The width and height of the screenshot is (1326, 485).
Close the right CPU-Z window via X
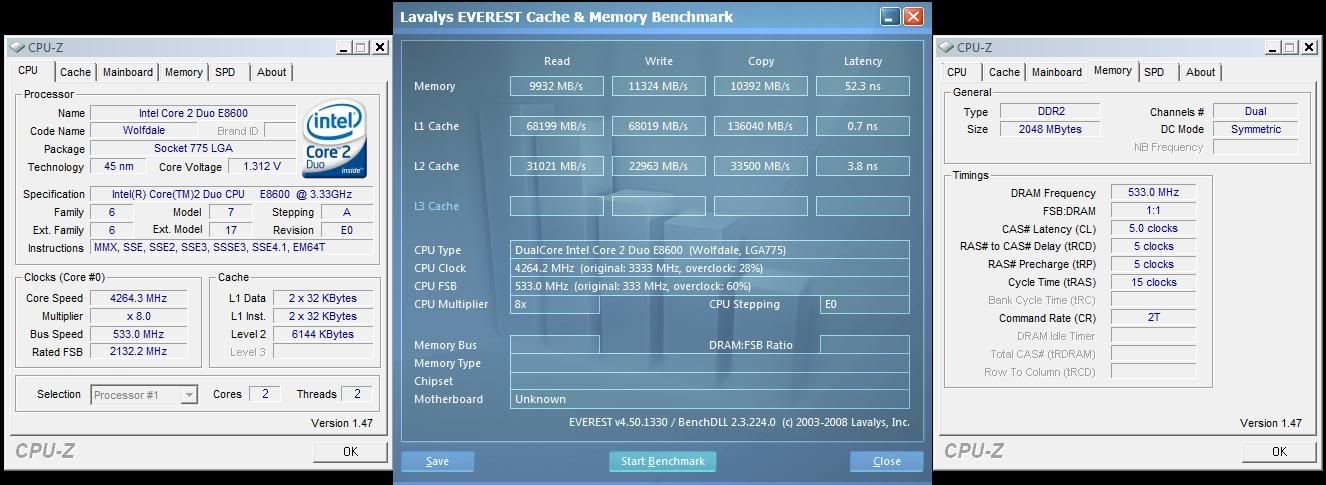(1307, 47)
